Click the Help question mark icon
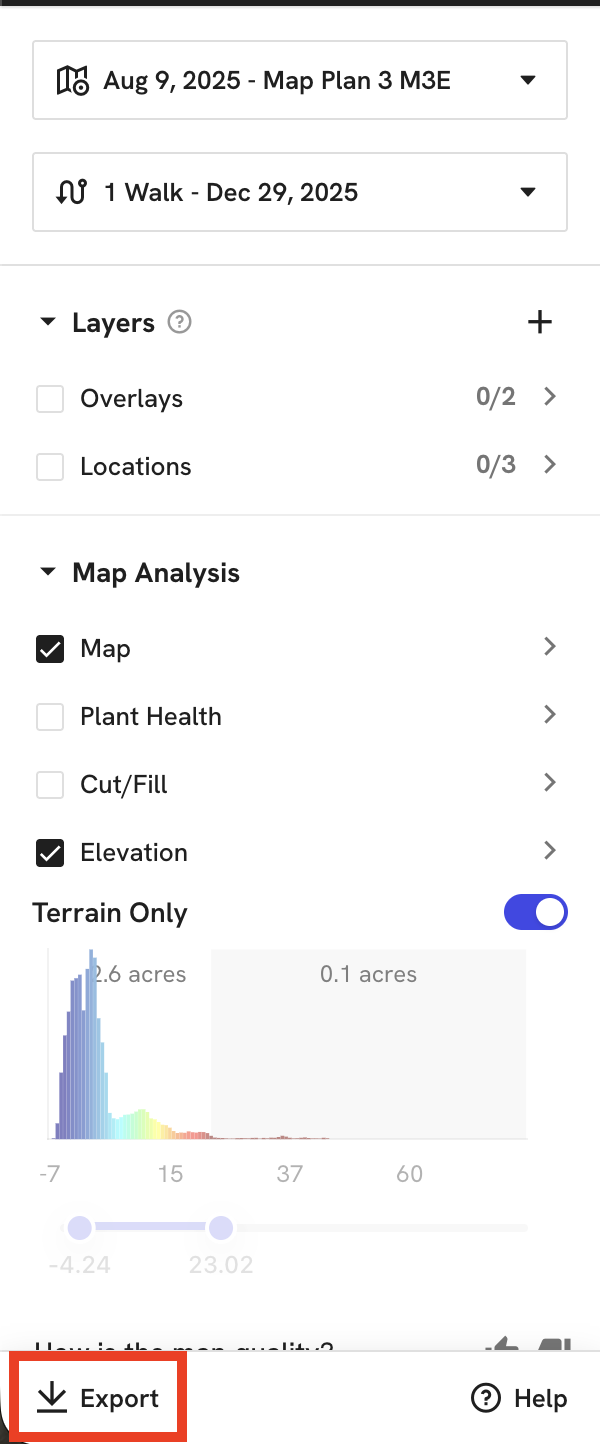 pyautogui.click(x=485, y=1398)
